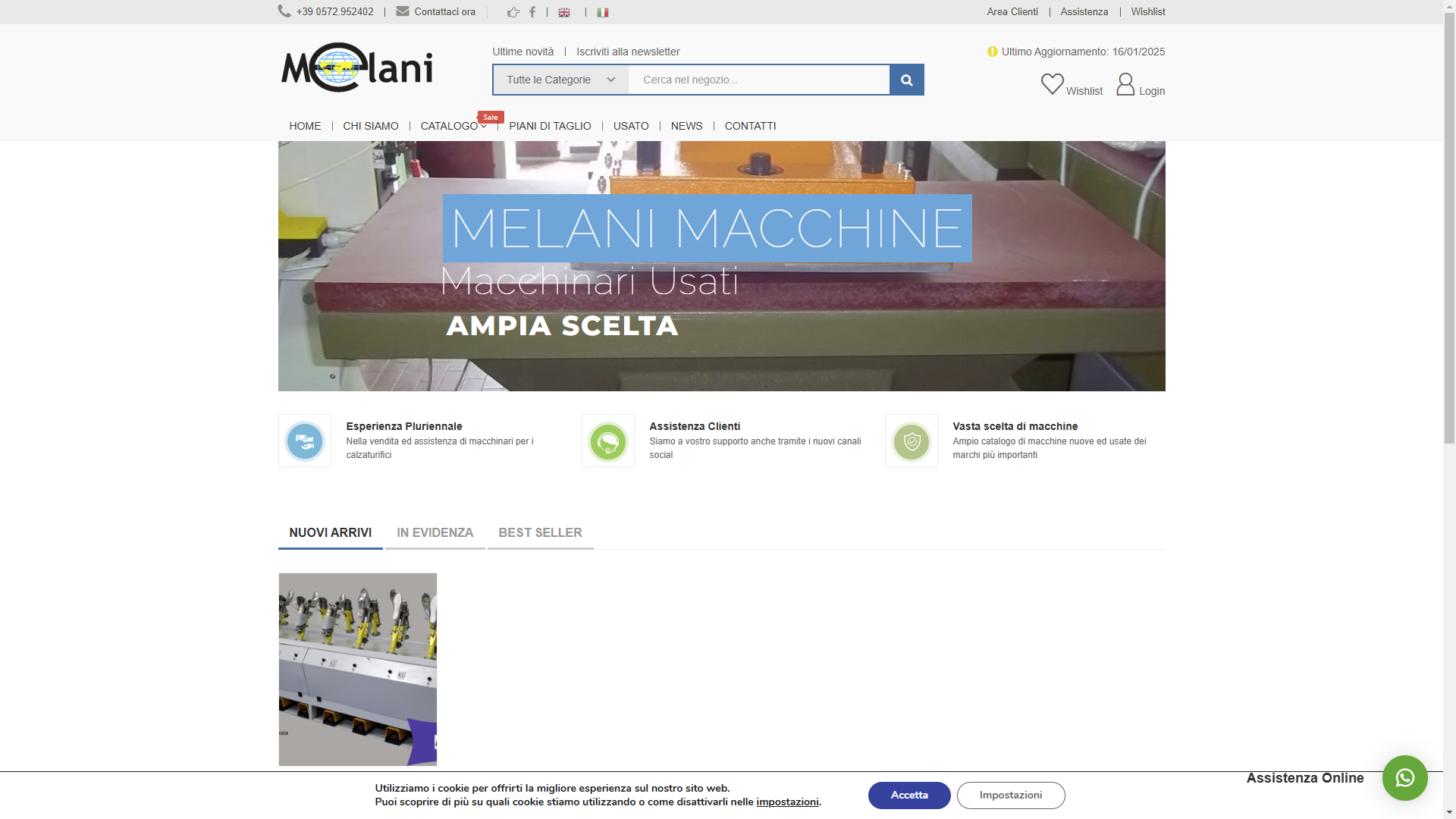Viewport: 1456px width, 819px height.
Task: Open the USATO menu item
Action: 631,126
